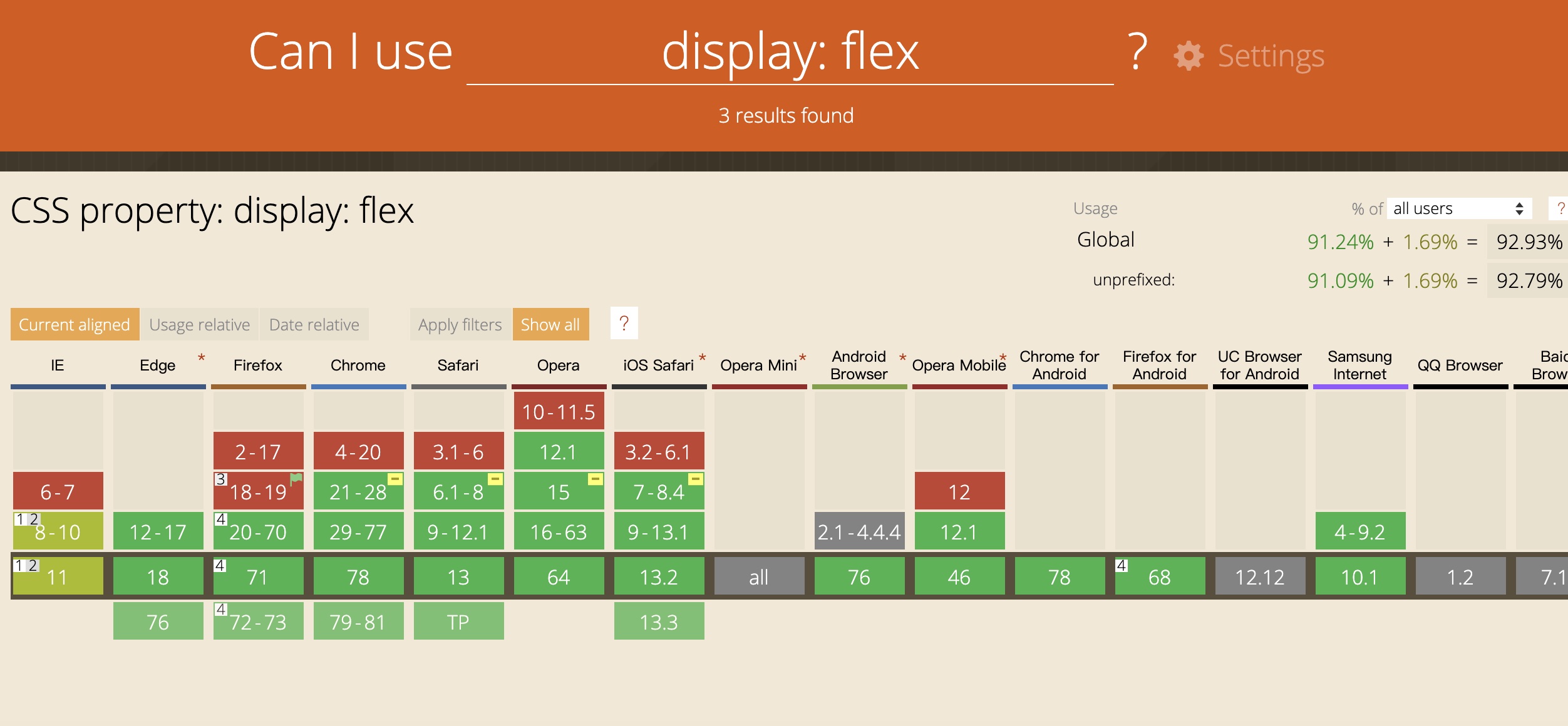Image resolution: width=1568 pixels, height=726 pixels.
Task: Click yellow prefix marker on Opera 15
Action: click(x=596, y=479)
